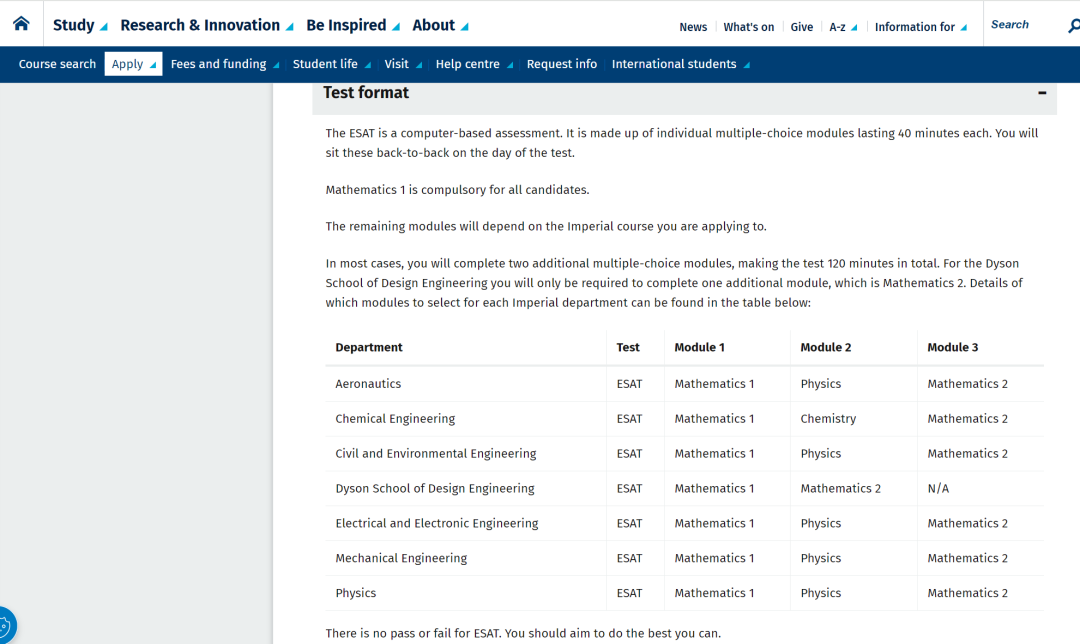Click 'Mathematics 1 is compulsory' sentence
The height and width of the screenshot is (644, 1080).
pyautogui.click(x=457, y=189)
